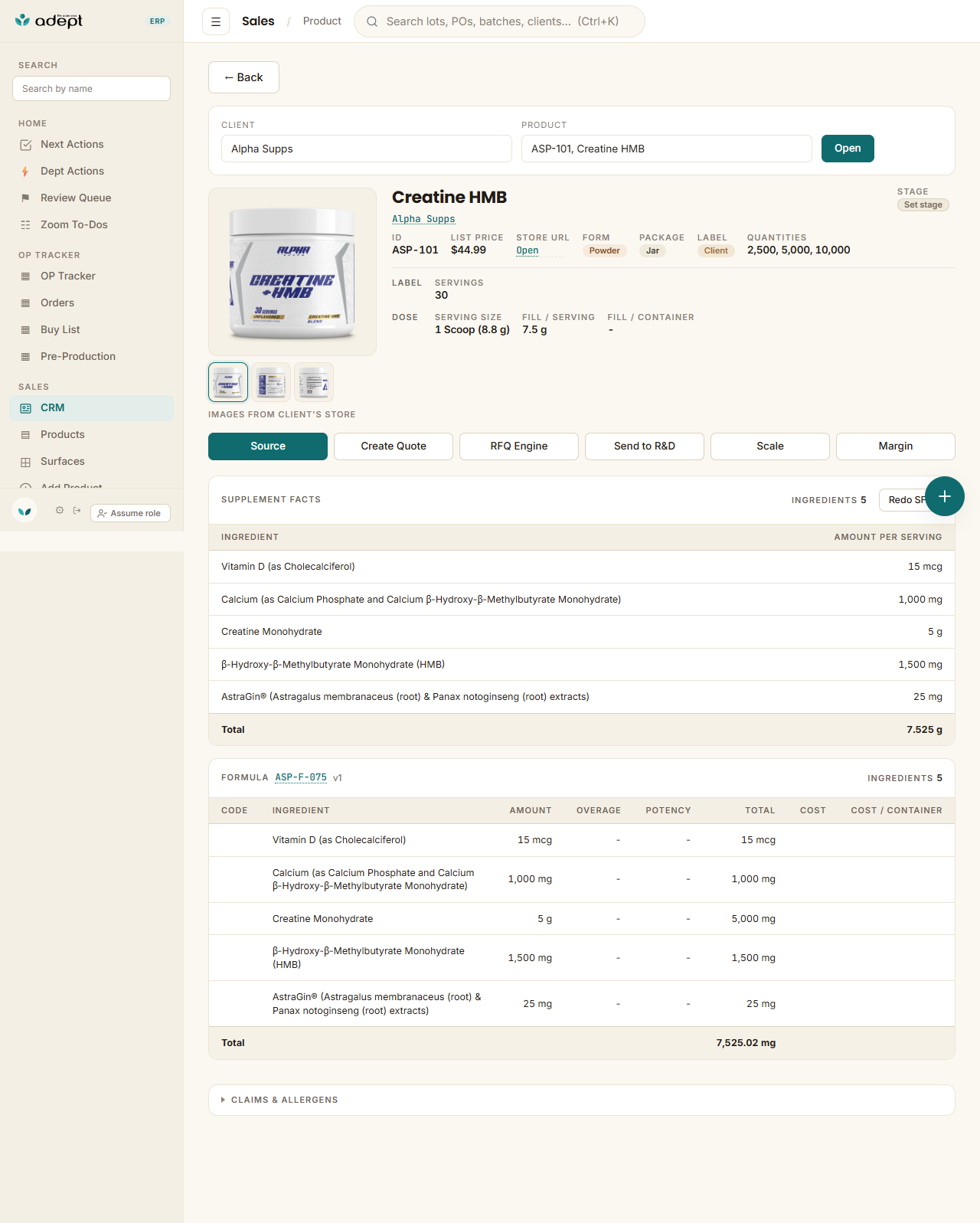Follow the Alpha Supps client link
The width and height of the screenshot is (980, 1223).
pos(423,219)
